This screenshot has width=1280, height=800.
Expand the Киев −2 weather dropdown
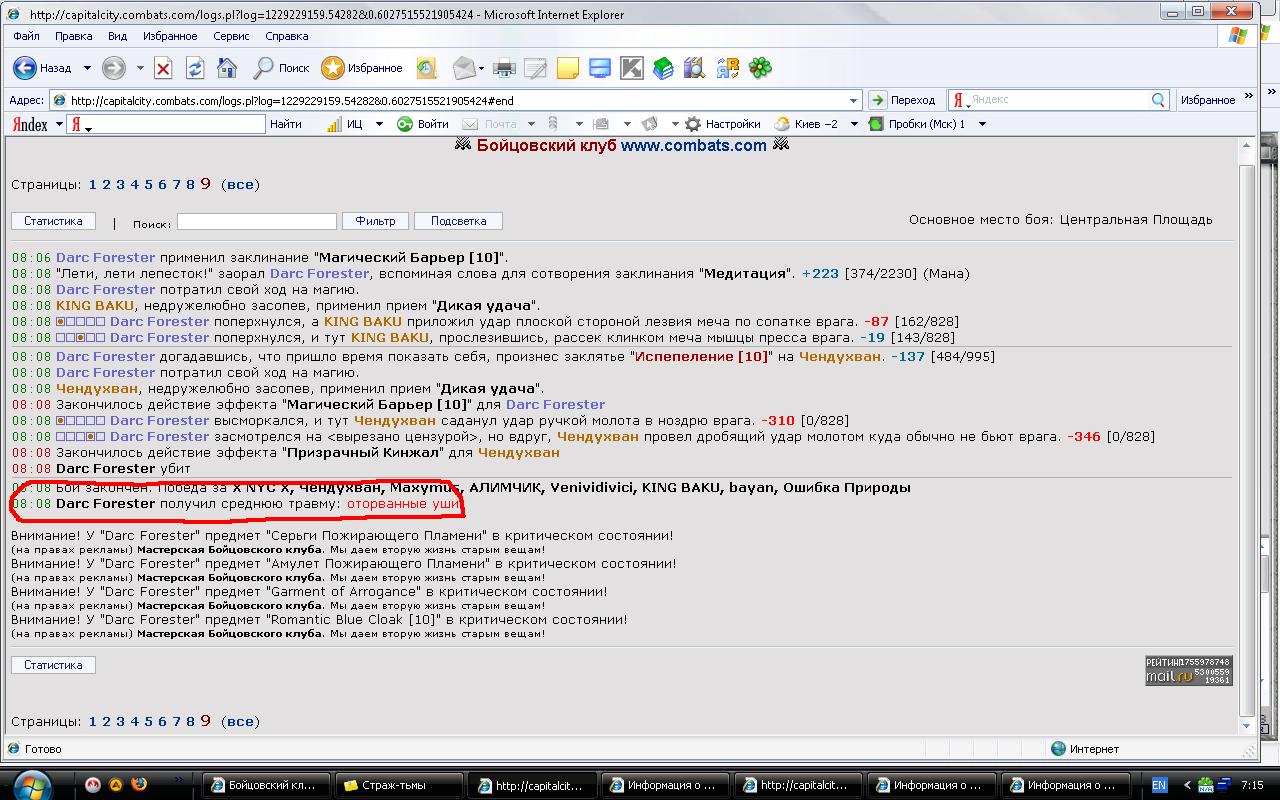(x=853, y=124)
